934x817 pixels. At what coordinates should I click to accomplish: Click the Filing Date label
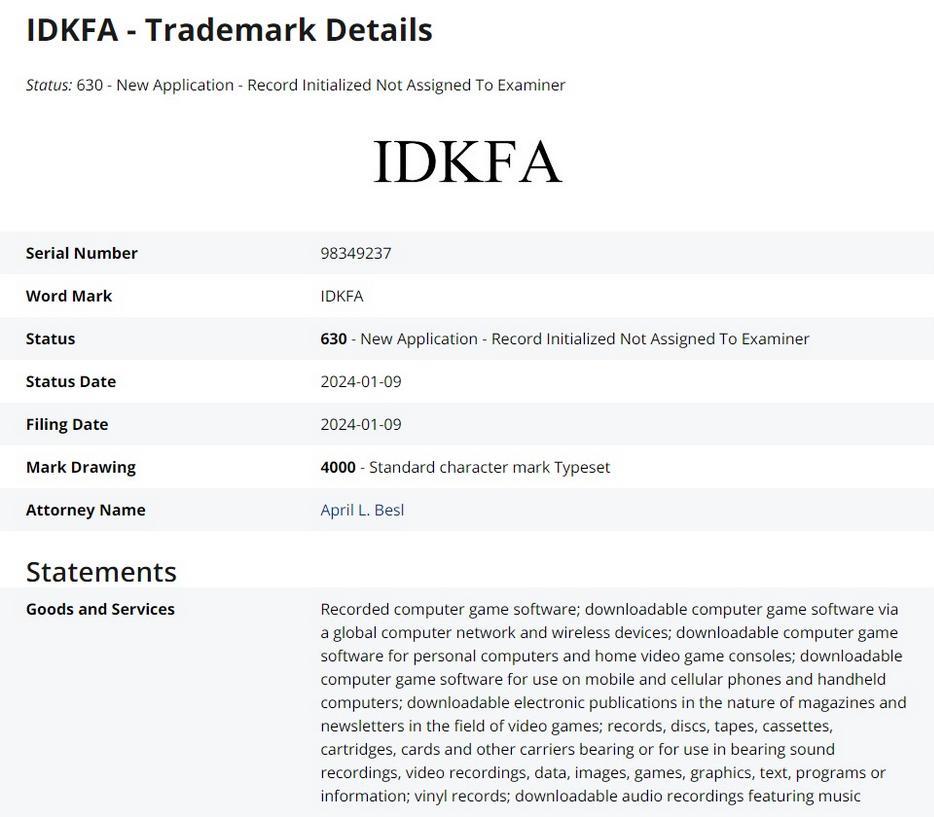[67, 425]
